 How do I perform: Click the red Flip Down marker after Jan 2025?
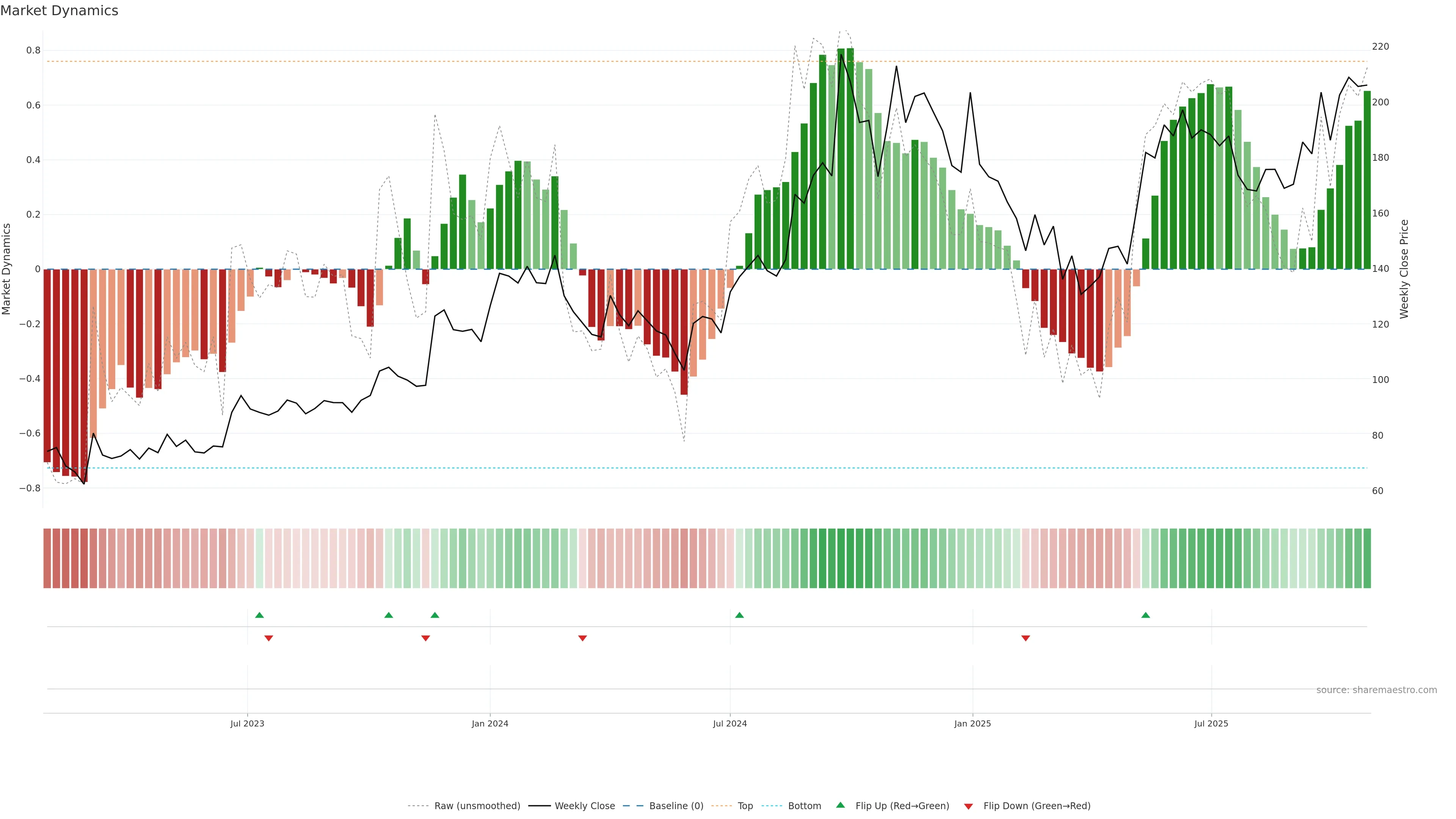1025,638
